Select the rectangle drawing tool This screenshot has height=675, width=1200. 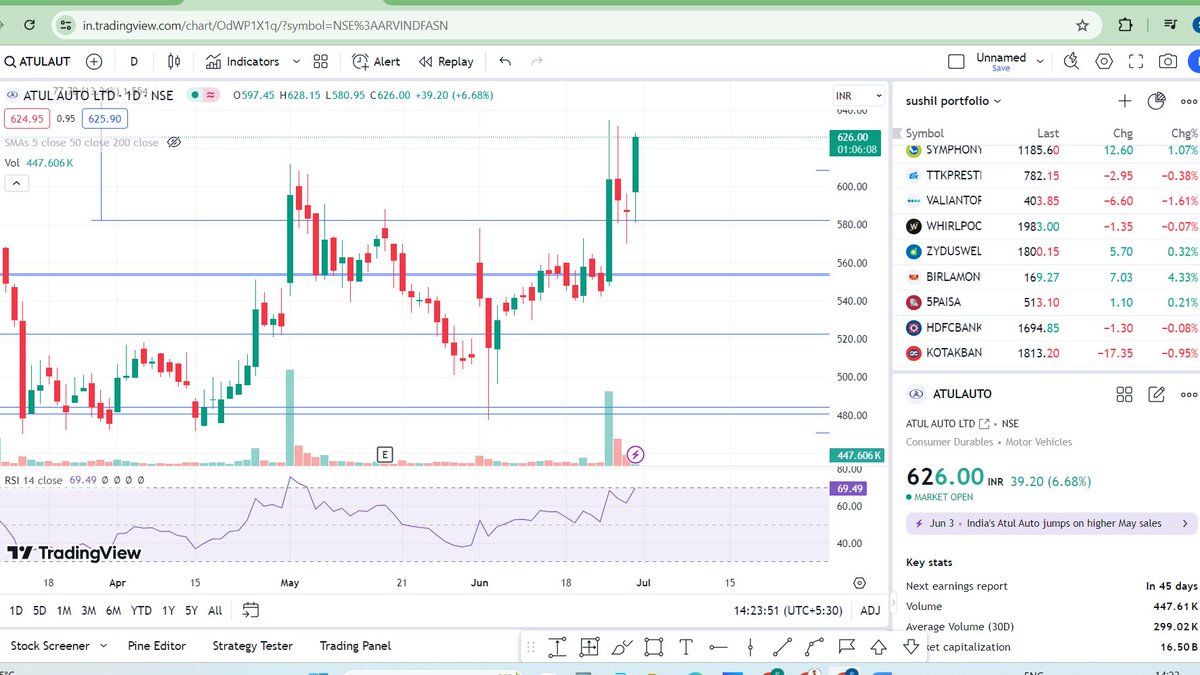pyautogui.click(x=654, y=647)
